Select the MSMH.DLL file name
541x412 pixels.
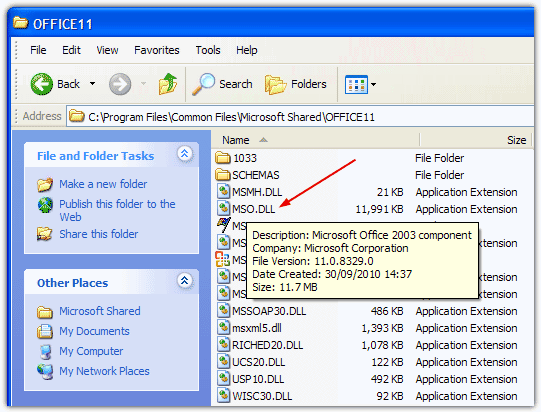coord(257,192)
